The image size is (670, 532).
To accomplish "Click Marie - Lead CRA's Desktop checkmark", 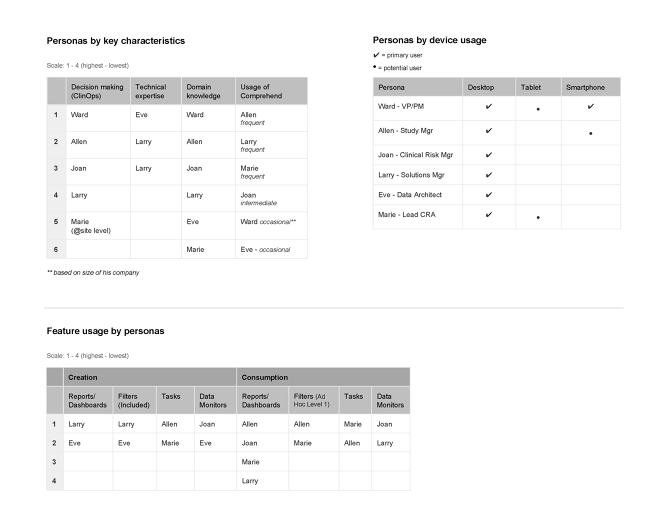I will point(488,215).
